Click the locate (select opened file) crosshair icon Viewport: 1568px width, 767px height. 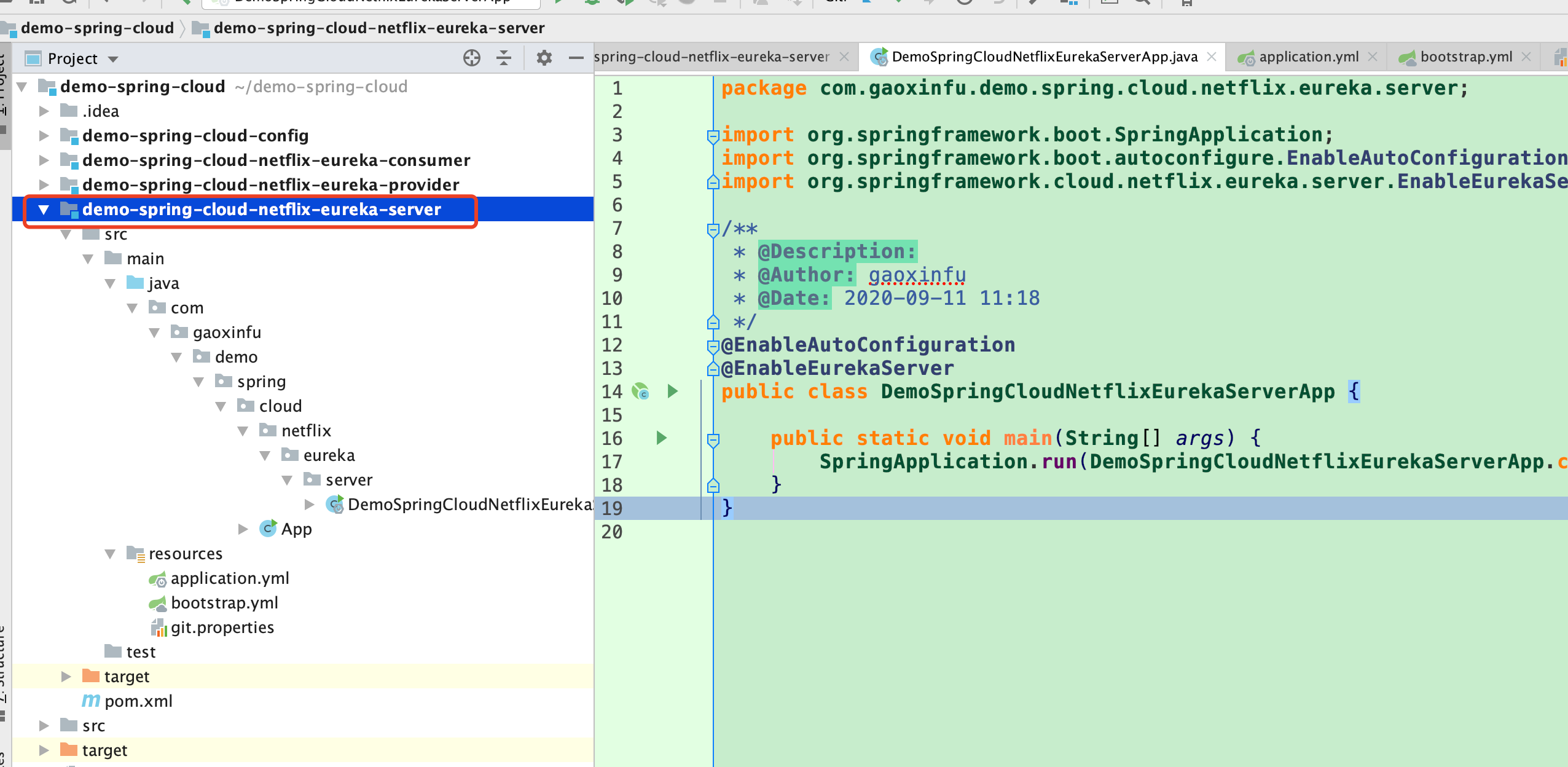pos(471,58)
